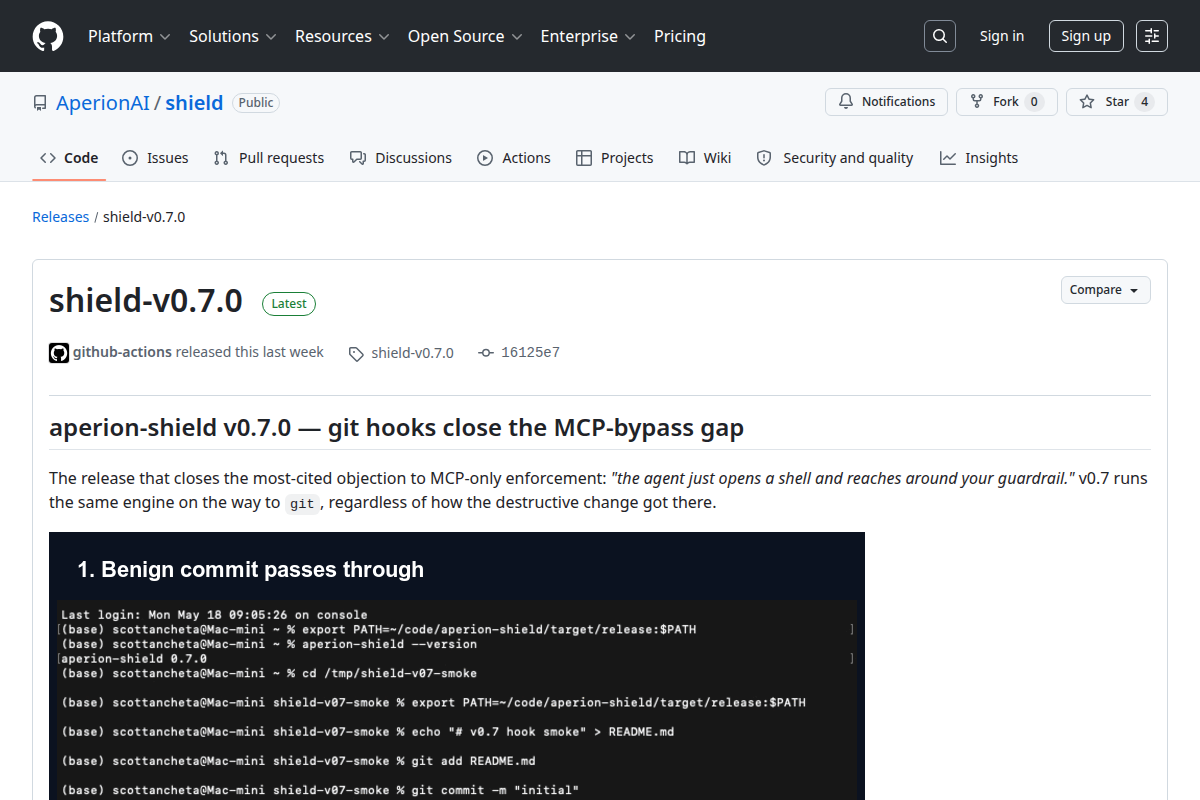The width and height of the screenshot is (1200, 800).
Task: Open the terminal demo image
Action: pyautogui.click(x=457, y=666)
